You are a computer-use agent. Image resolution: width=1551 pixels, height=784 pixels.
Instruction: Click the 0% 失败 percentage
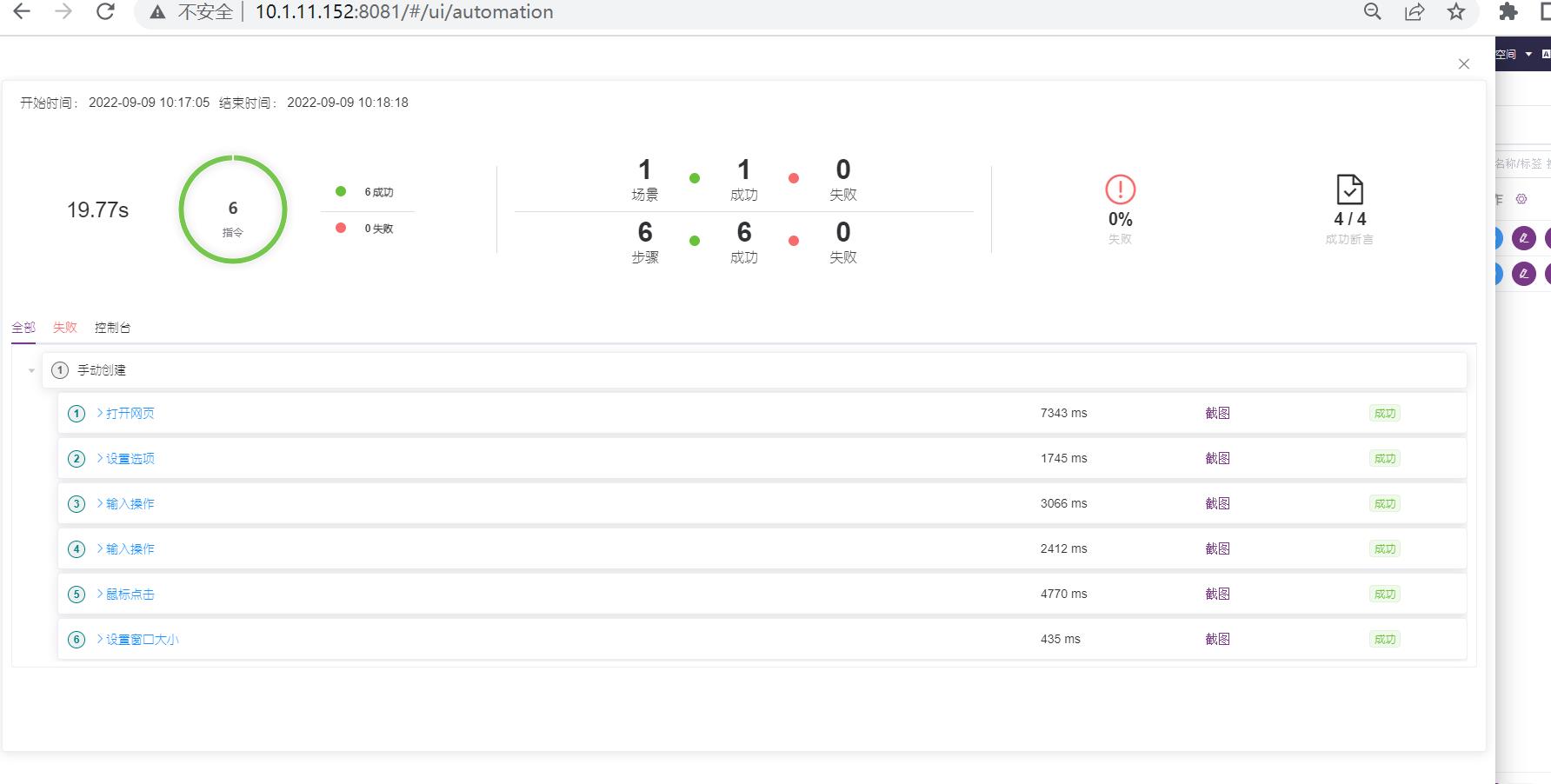pos(1121,219)
